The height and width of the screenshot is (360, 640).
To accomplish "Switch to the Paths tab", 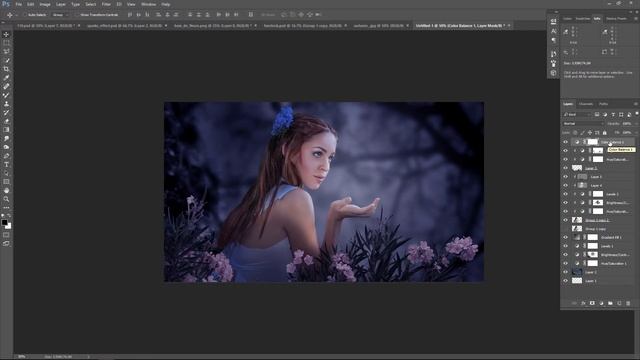I will click(604, 104).
